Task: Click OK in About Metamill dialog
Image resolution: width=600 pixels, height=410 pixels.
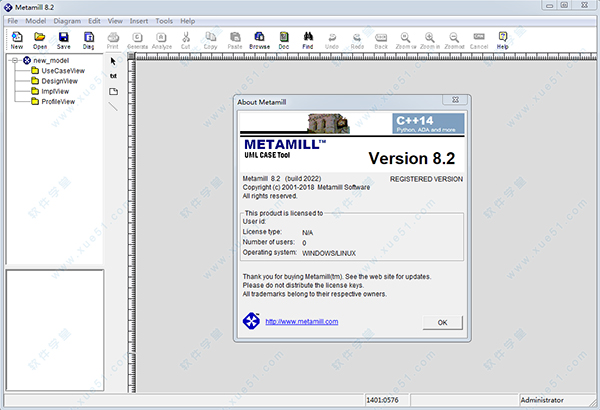Action: point(442,322)
